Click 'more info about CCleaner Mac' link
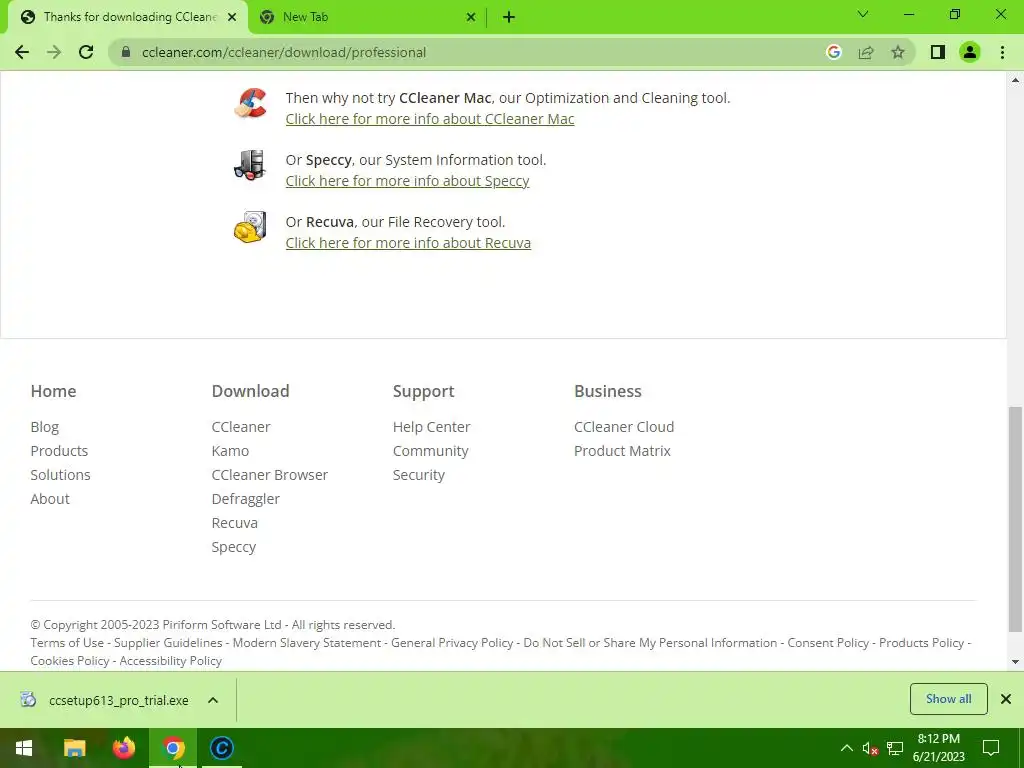The image size is (1024, 768). coord(430,119)
